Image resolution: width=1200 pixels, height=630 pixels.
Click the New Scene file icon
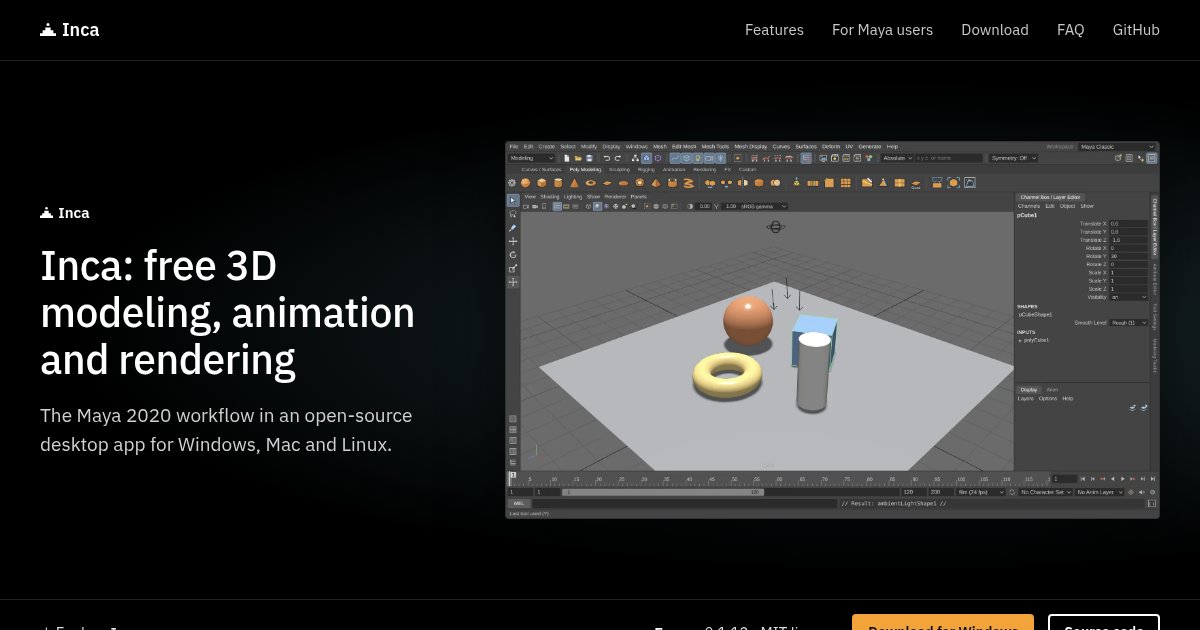pyautogui.click(x=567, y=158)
